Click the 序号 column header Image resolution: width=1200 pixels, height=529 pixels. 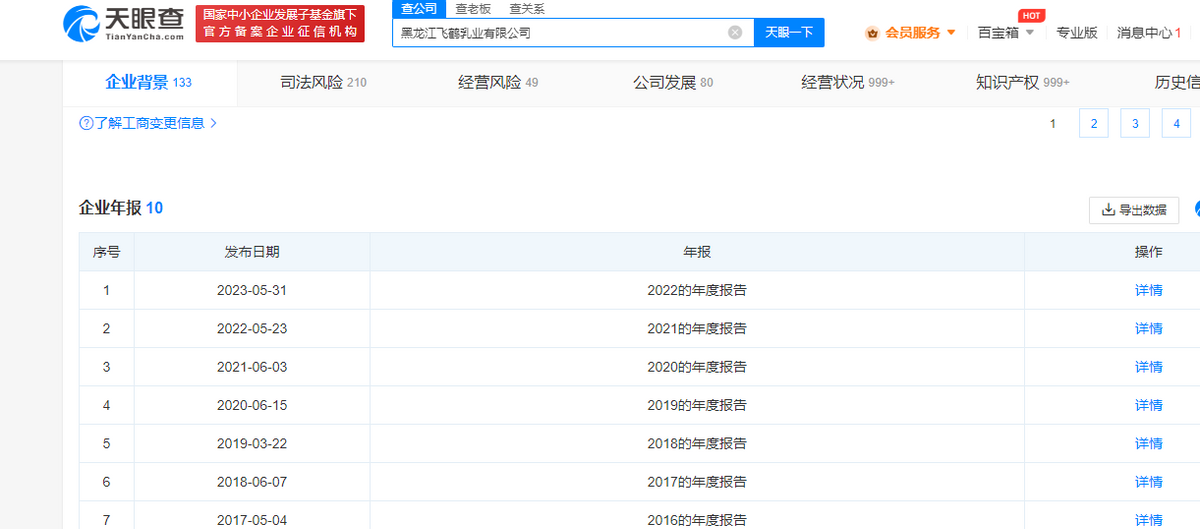tap(106, 252)
